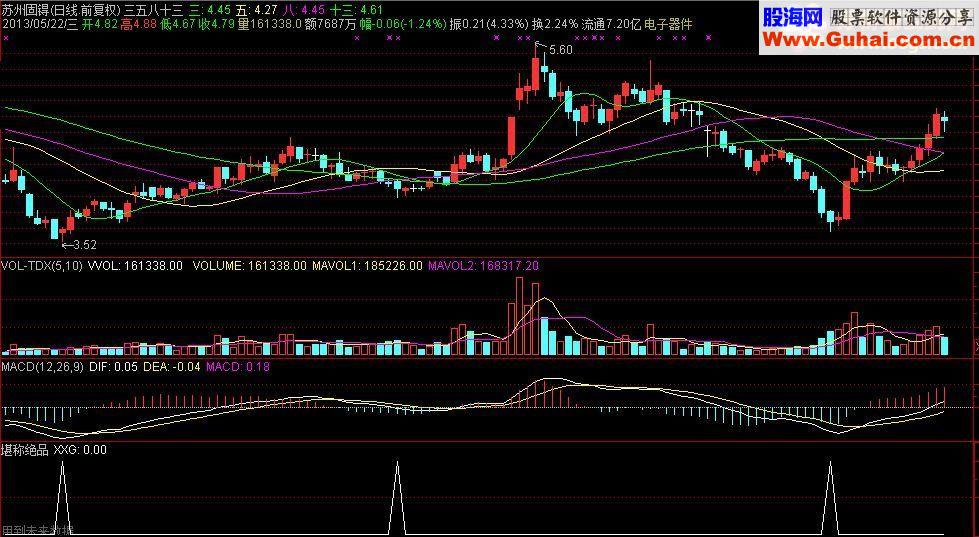Click the small arrow on volume panel's right edge
The width and height of the screenshot is (979, 537).
click(x=976, y=345)
